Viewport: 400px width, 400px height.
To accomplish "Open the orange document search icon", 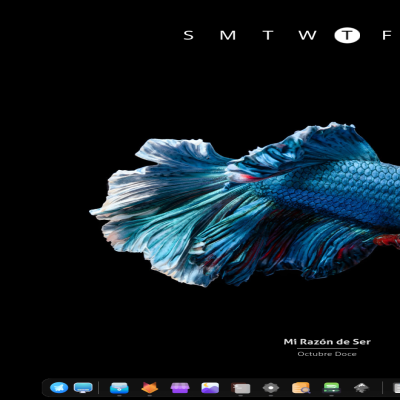I will pos(301,388).
